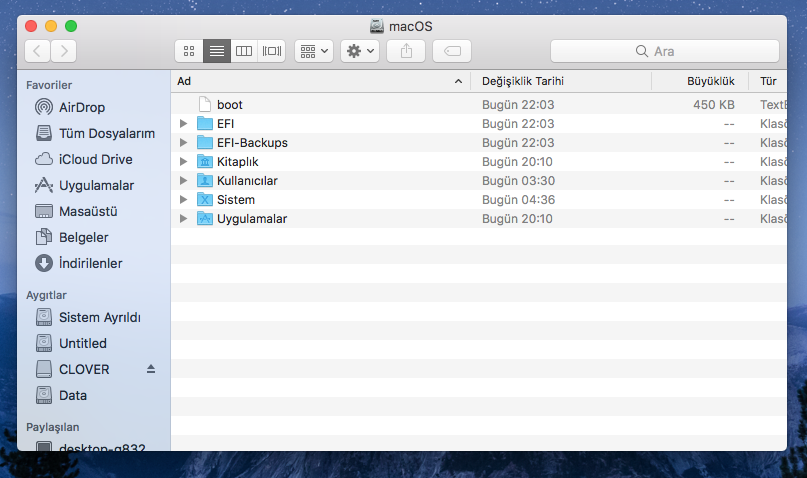
Task: Eject the CLOVER volume
Action: tap(151, 369)
